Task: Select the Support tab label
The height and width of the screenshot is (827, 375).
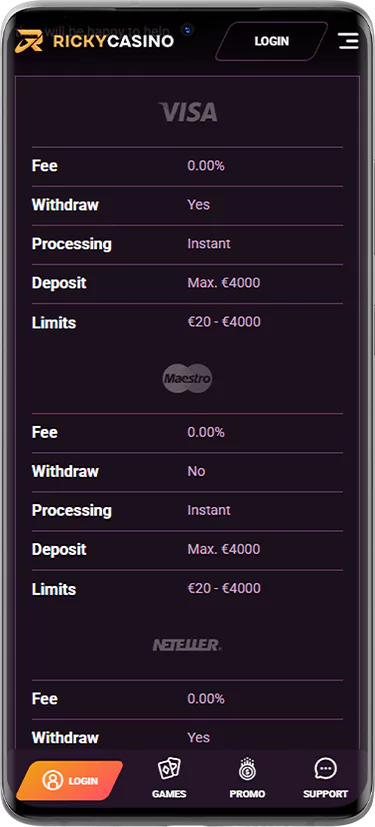Action: point(325,794)
